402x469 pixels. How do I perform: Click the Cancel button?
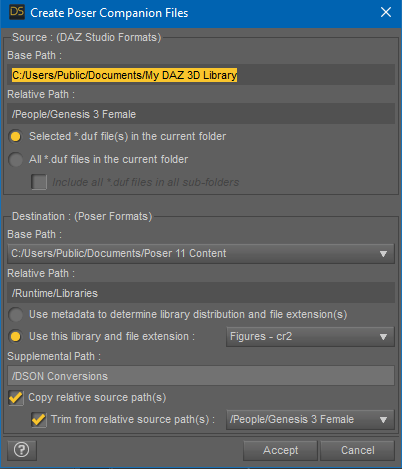click(358, 450)
